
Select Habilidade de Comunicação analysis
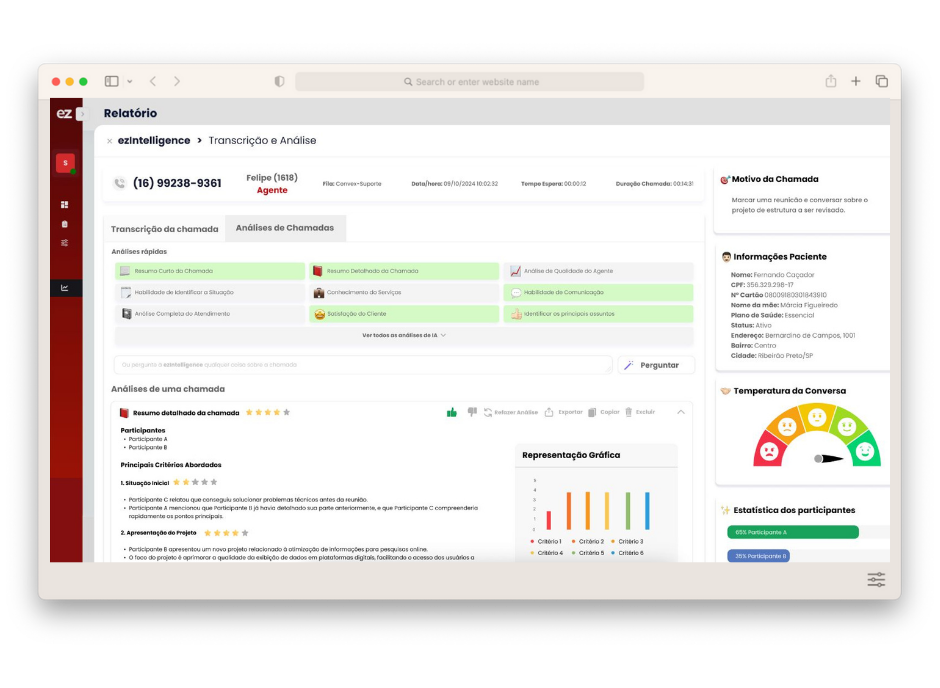pos(598,292)
